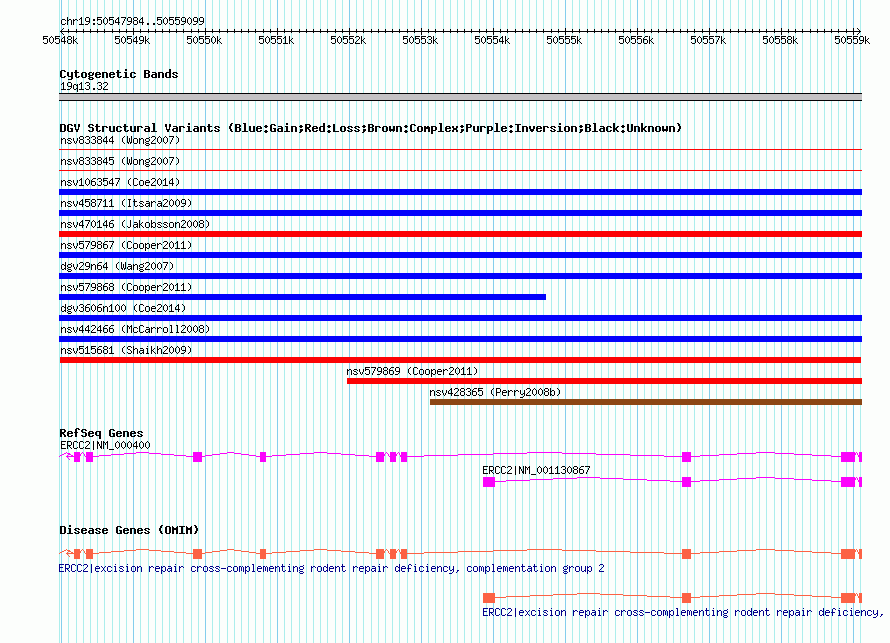This screenshot has width=890, height=643.
Task: Open variant nsv428365 (Perry2008b) label
Action: click(495, 392)
